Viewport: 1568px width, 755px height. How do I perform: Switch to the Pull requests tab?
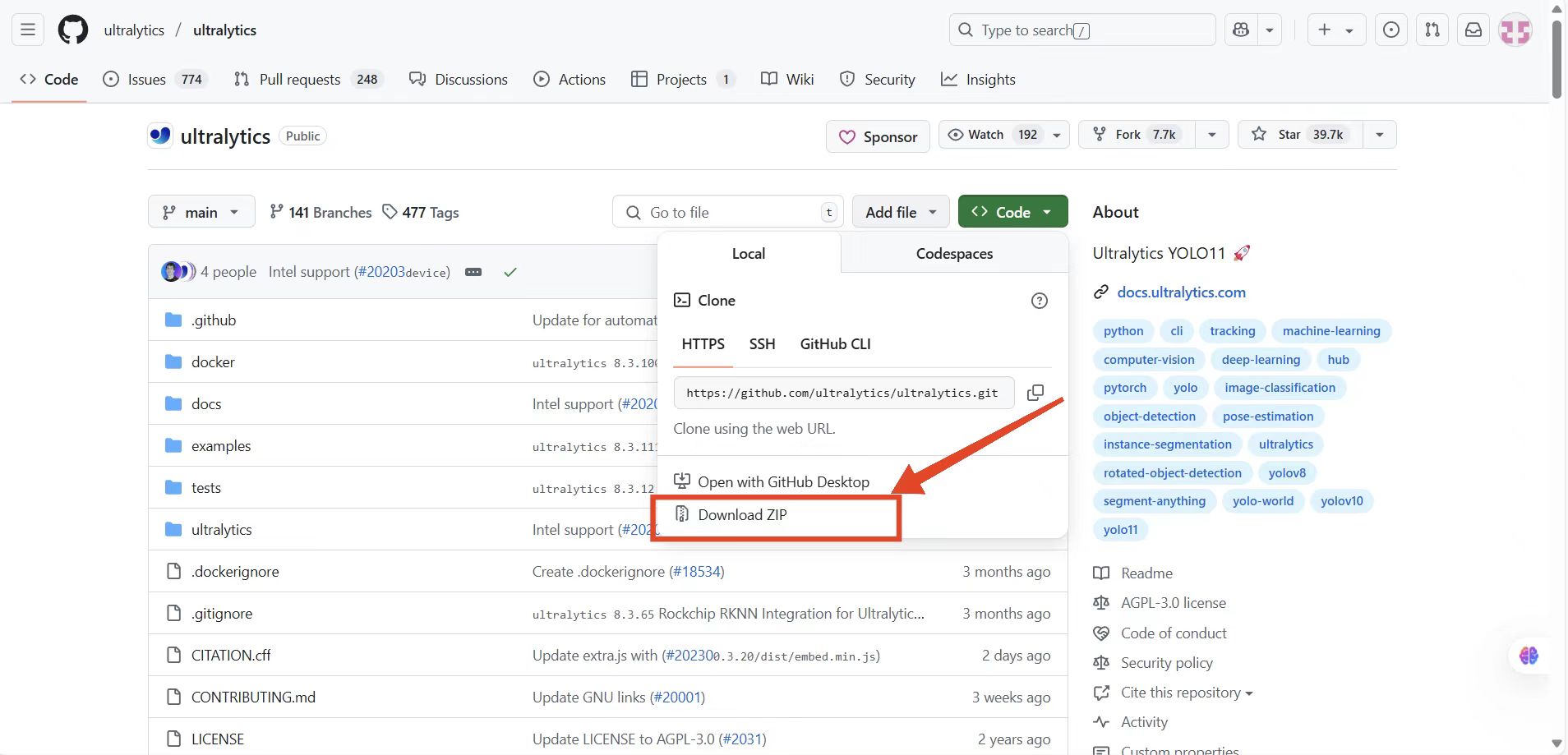tap(308, 80)
